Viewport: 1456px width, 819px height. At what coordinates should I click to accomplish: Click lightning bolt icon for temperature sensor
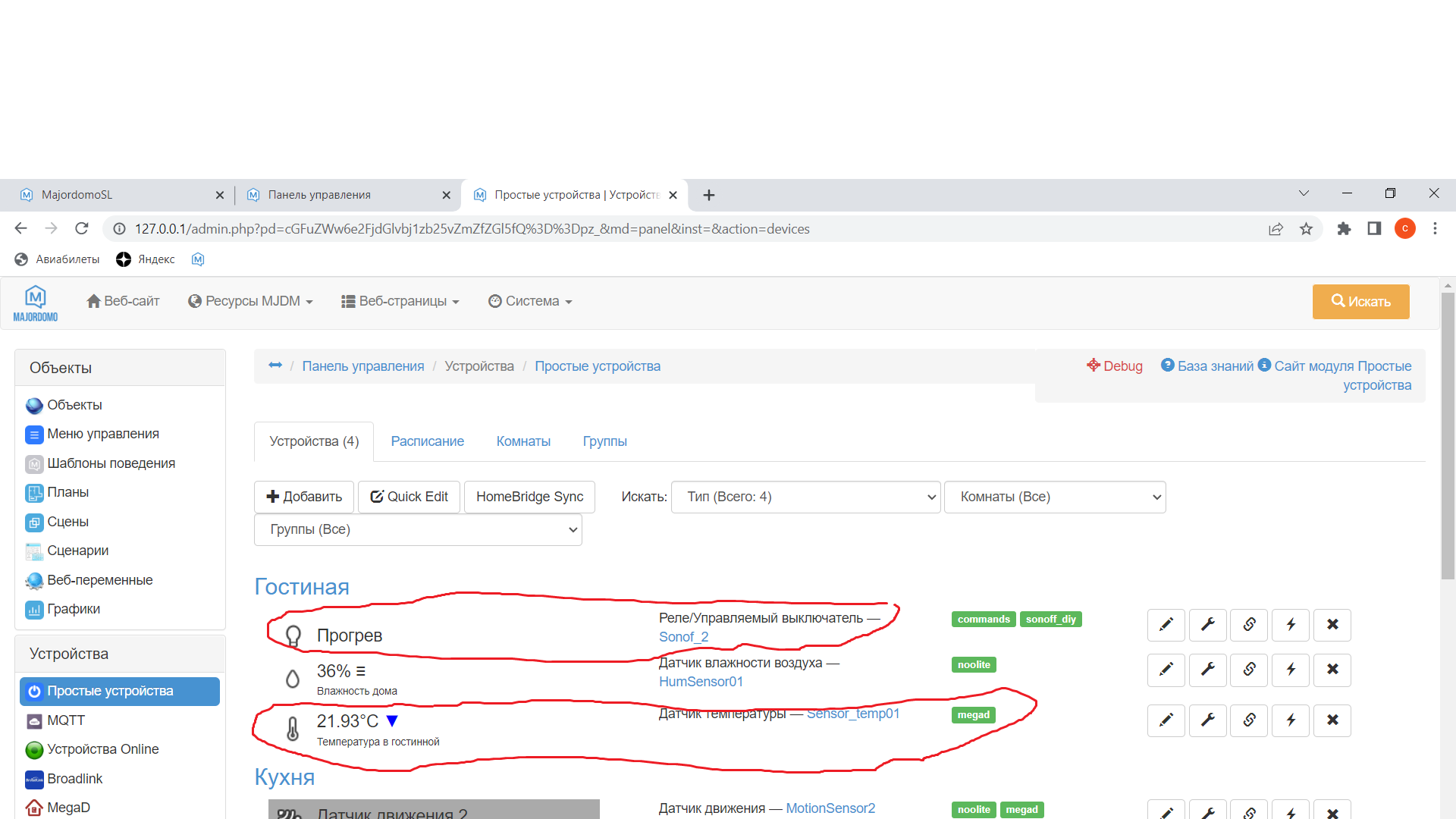(1291, 720)
